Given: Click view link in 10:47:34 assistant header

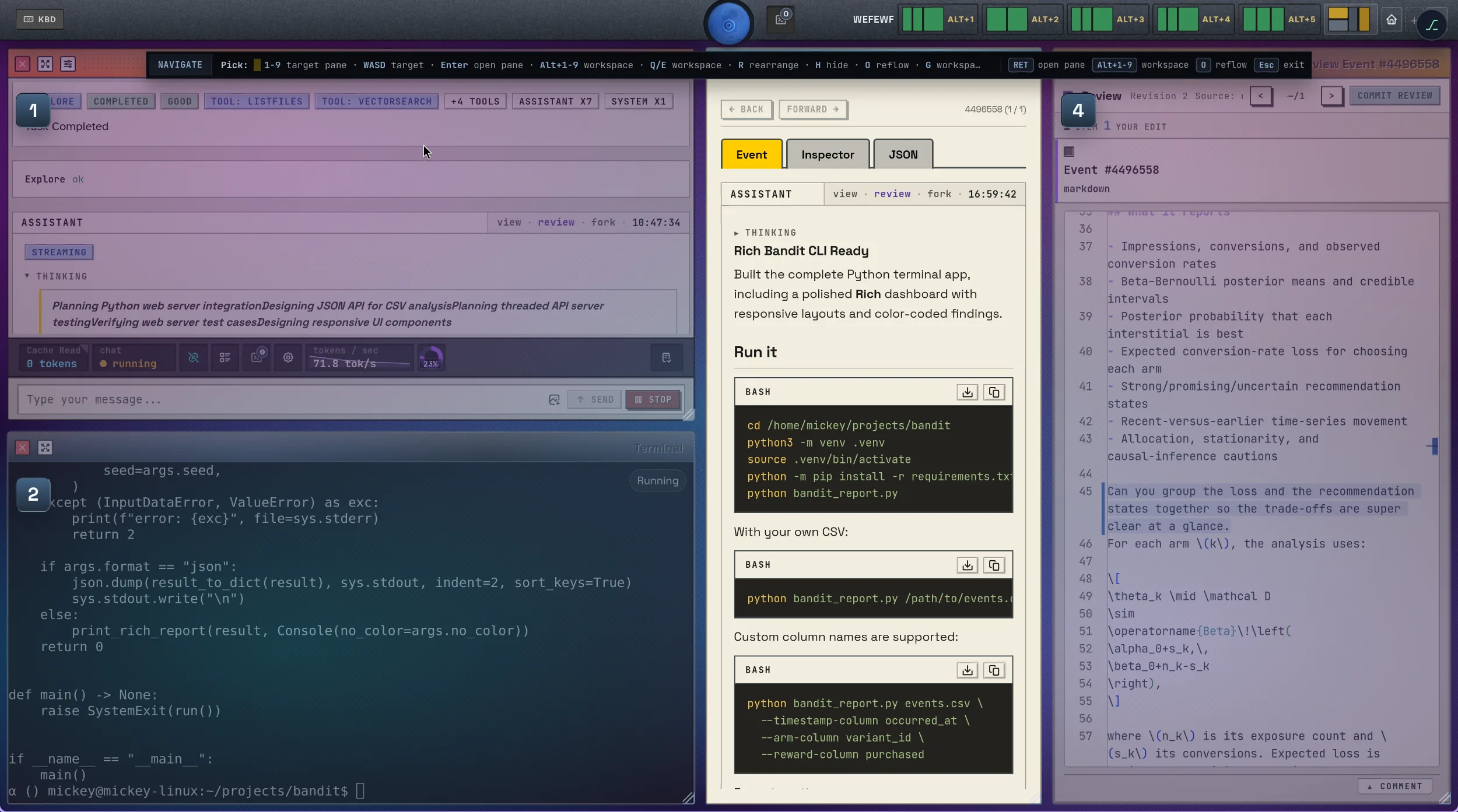Looking at the screenshot, I should pyautogui.click(x=509, y=223).
